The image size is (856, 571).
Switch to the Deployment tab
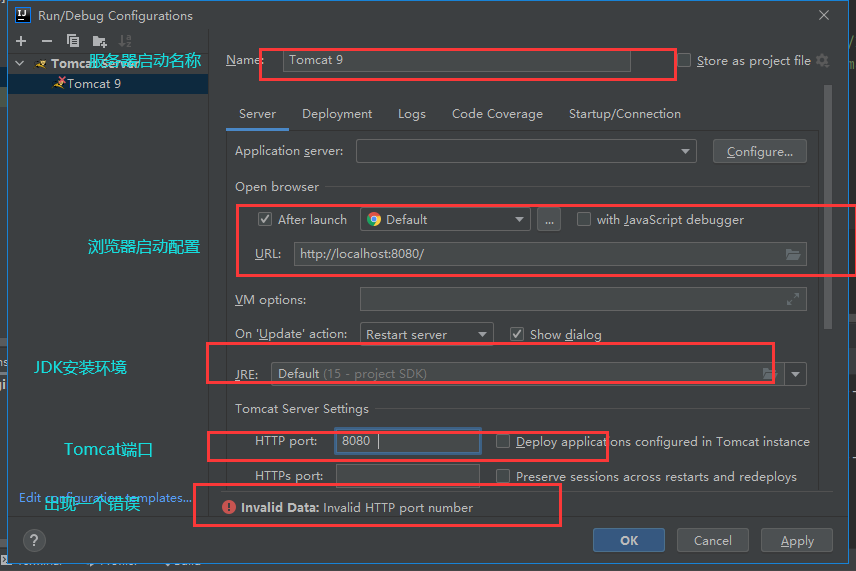pyautogui.click(x=337, y=114)
